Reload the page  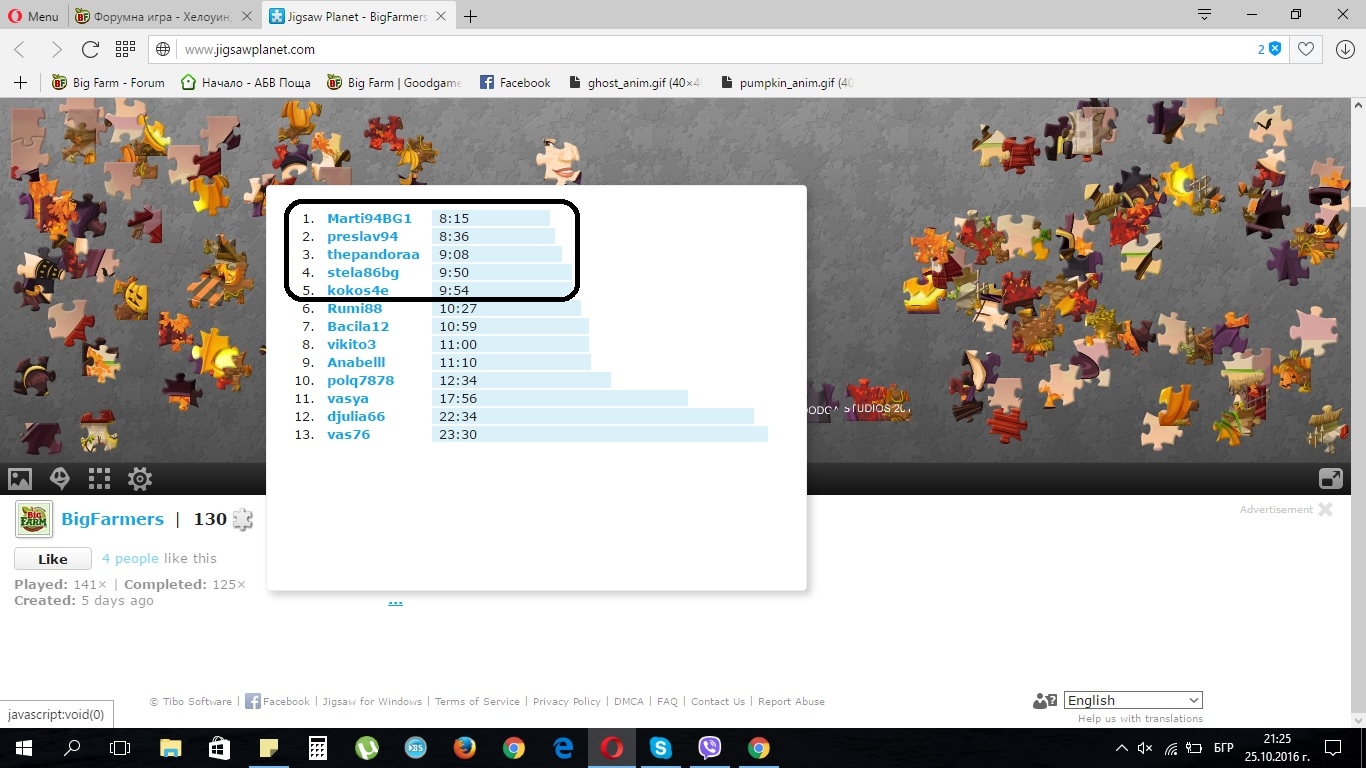pyautogui.click(x=90, y=49)
